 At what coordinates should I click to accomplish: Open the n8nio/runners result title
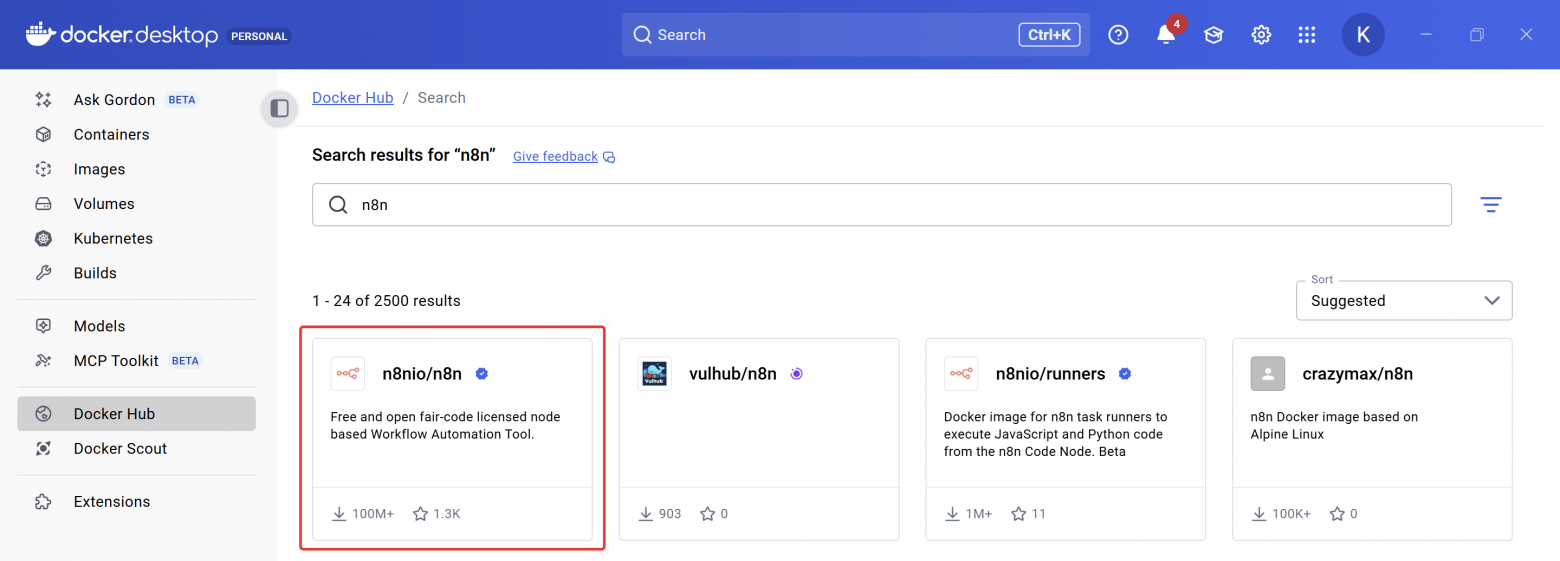[1050, 374]
